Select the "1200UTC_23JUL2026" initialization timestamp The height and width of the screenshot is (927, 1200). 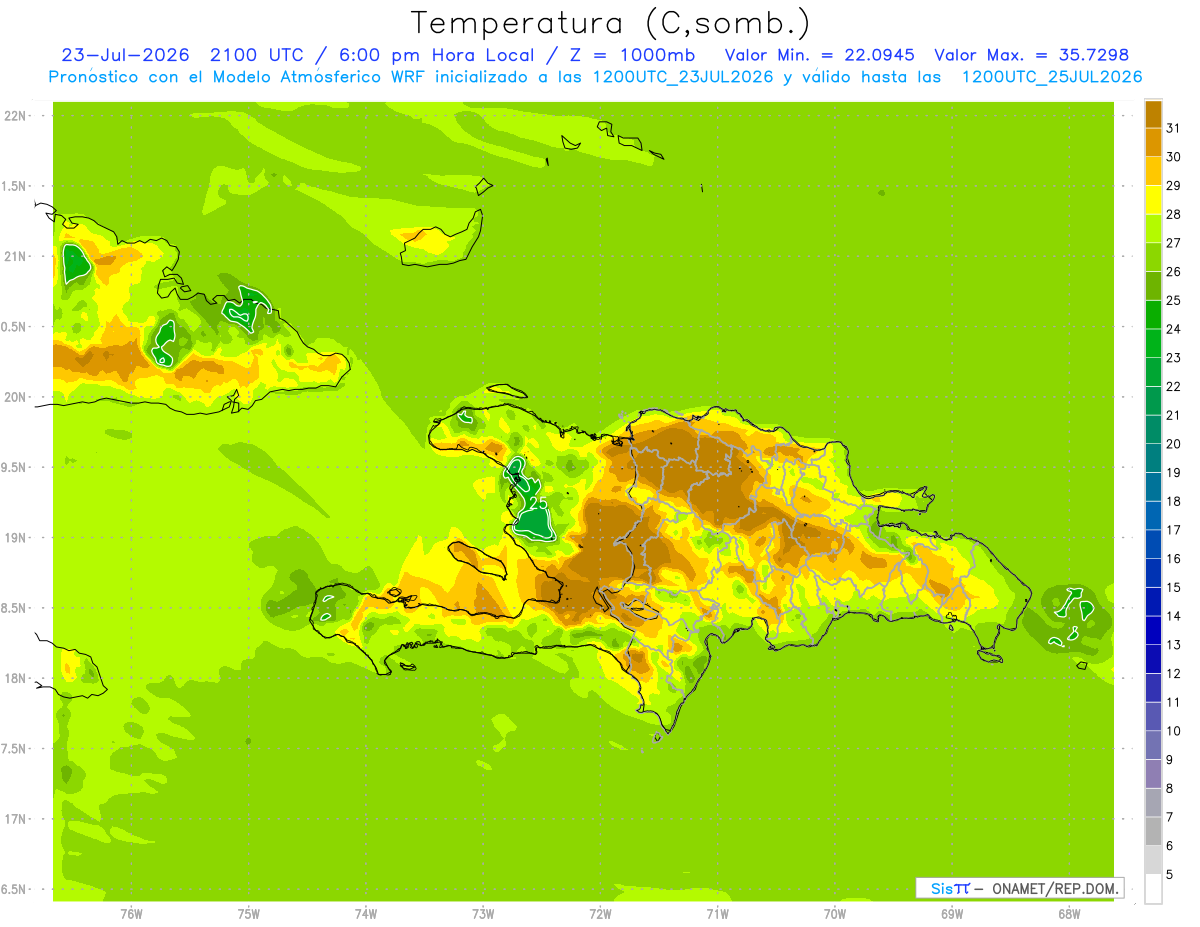click(683, 77)
